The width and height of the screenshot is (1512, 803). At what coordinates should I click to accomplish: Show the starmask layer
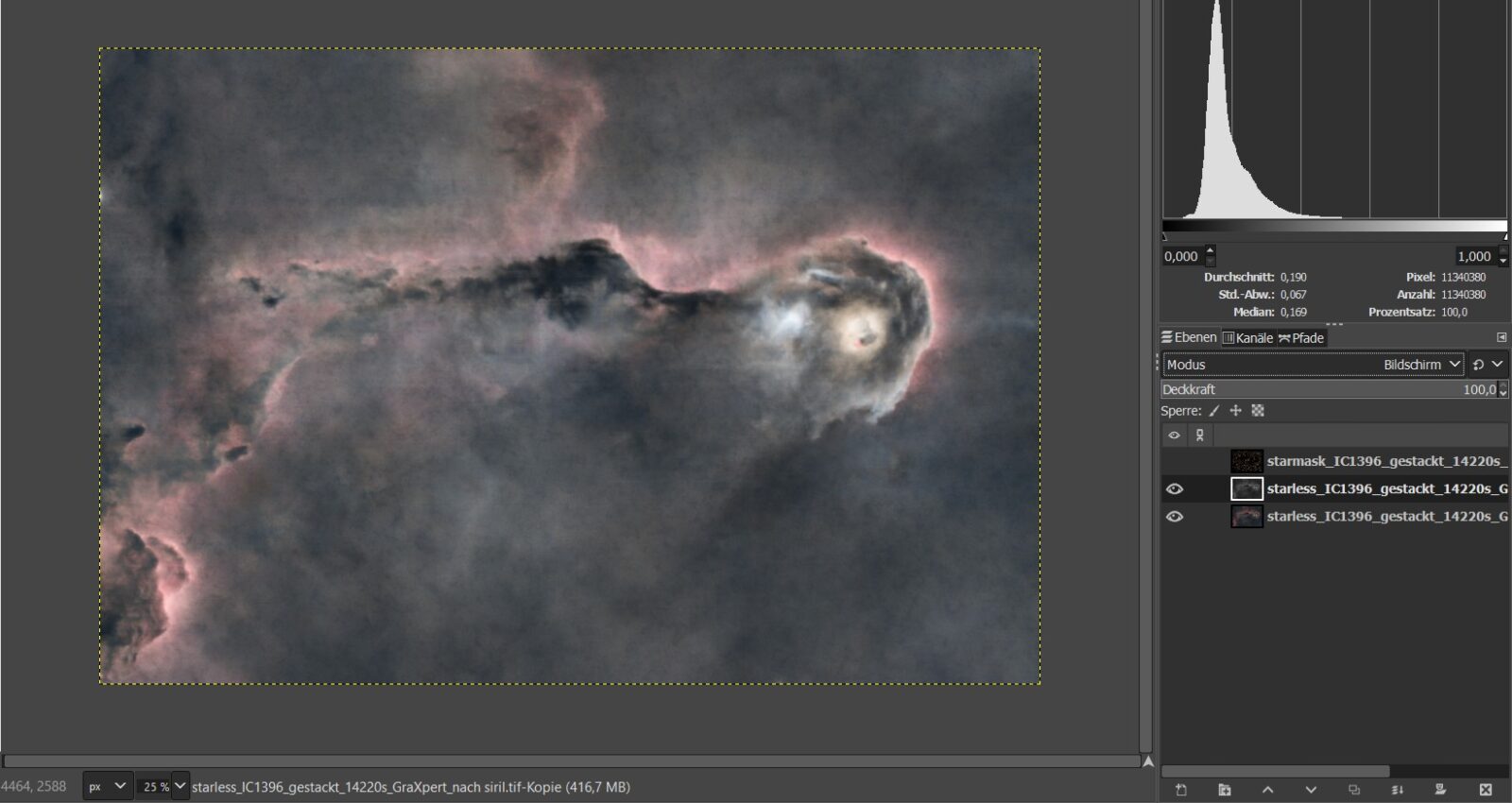pyautogui.click(x=1175, y=461)
